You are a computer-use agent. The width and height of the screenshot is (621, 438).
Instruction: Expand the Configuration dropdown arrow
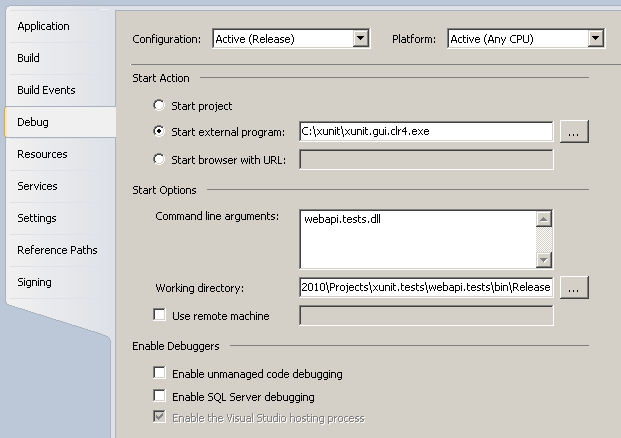tap(360, 38)
